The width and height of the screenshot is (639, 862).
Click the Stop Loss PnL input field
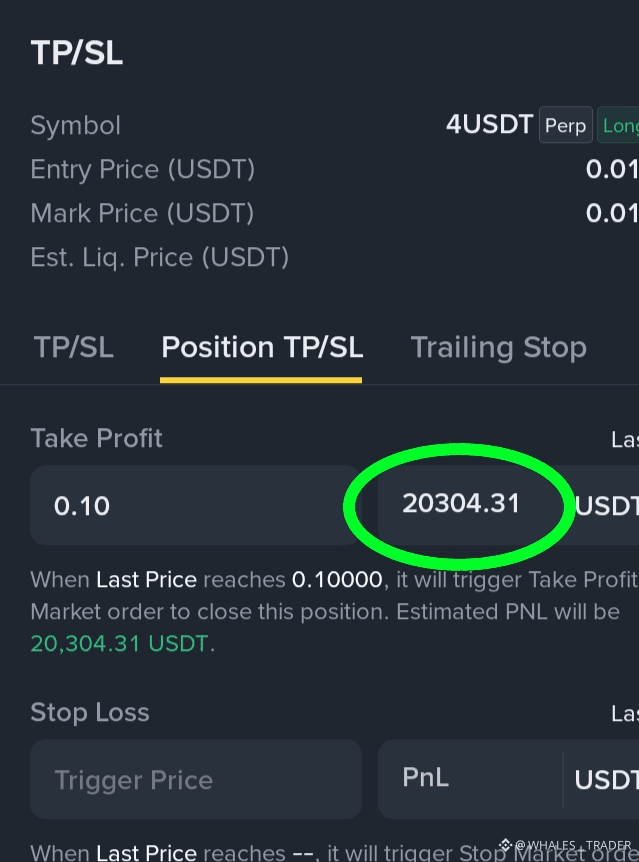click(470, 779)
